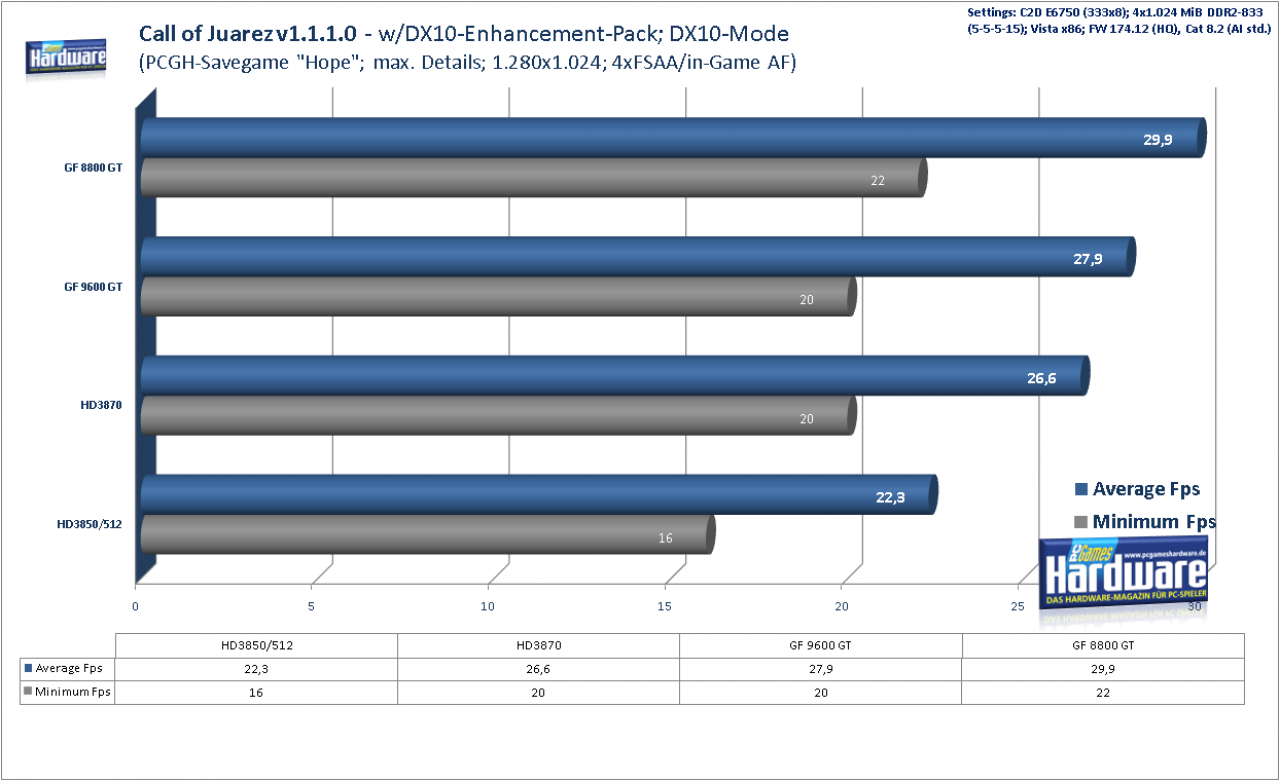Click the "HD3870" column header in the data table
This screenshot has height=781, width=1280.
(539, 645)
